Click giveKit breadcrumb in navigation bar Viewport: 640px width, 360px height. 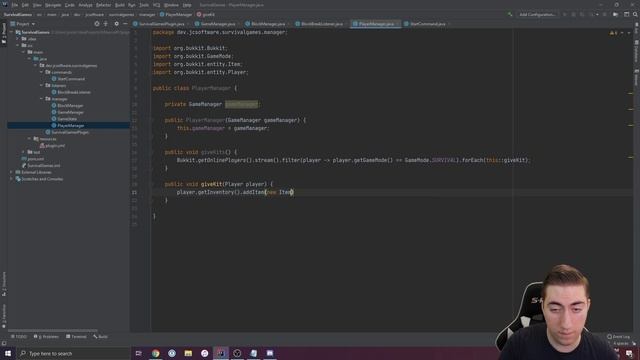[x=206, y=14]
